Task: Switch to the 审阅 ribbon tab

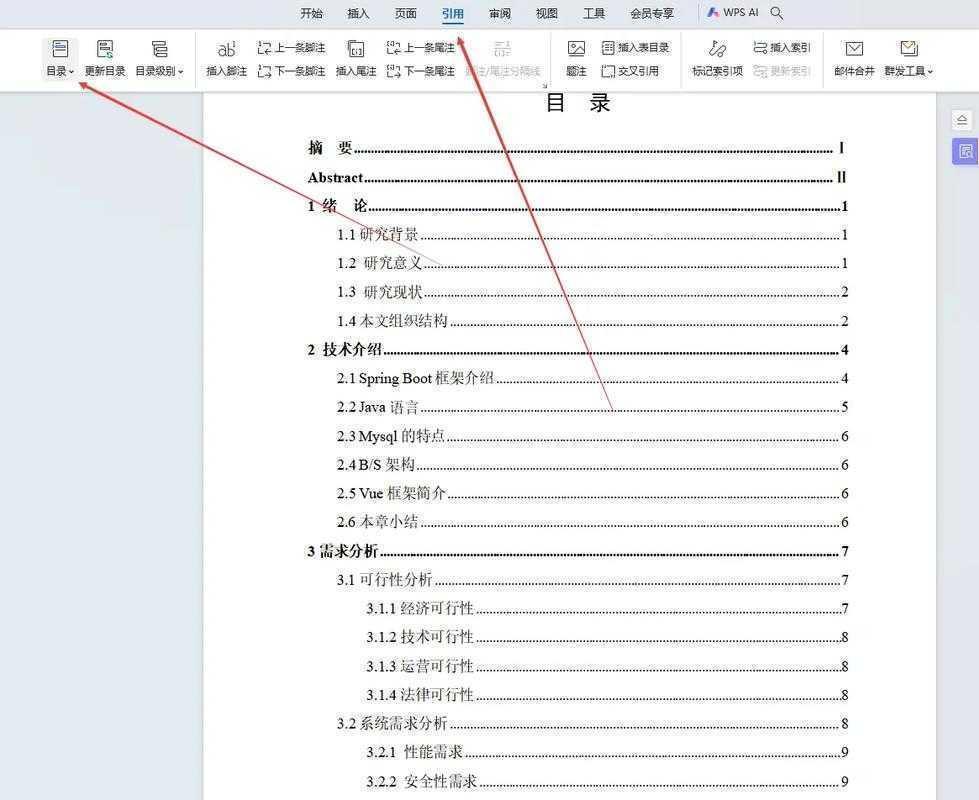Action: tap(499, 13)
